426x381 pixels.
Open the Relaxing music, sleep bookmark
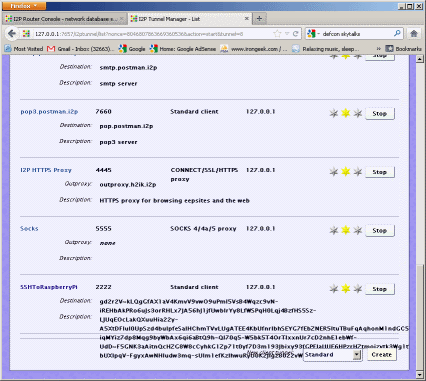tap(326, 49)
